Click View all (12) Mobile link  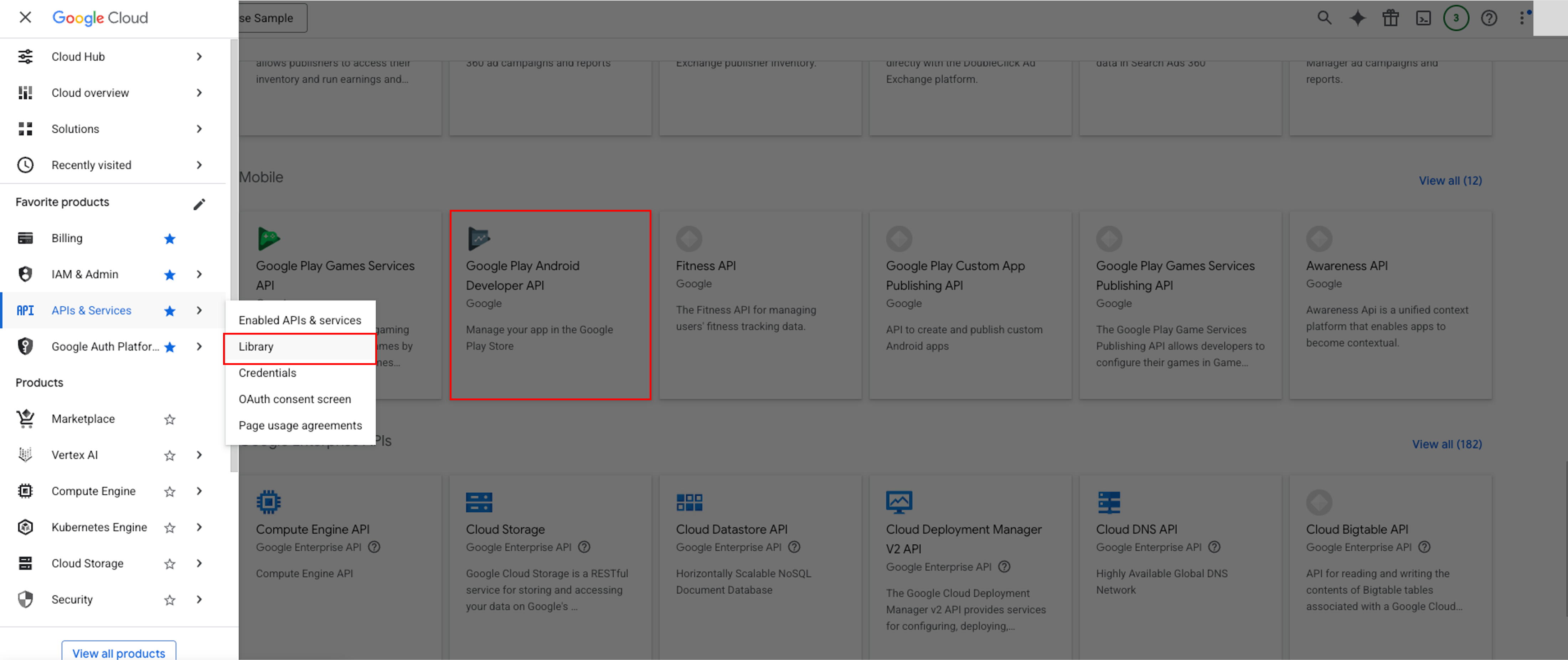pos(1450,181)
